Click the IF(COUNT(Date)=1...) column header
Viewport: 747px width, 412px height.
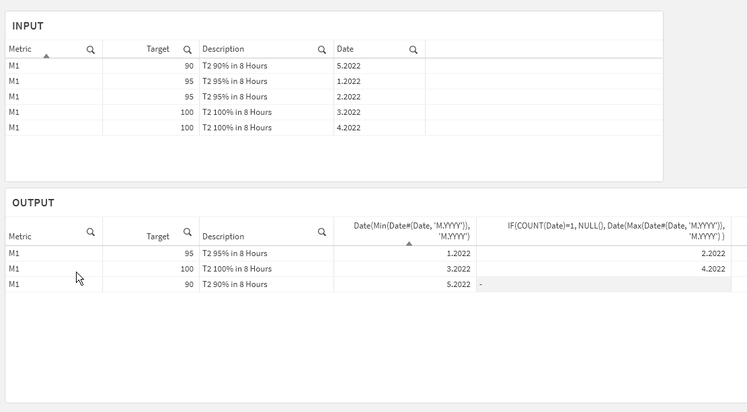pyautogui.click(x=615, y=231)
